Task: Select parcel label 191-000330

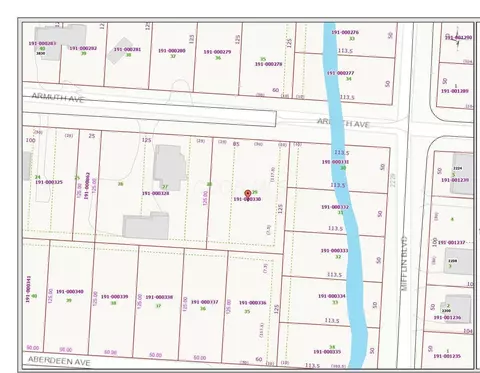Action: pyautogui.click(x=247, y=199)
